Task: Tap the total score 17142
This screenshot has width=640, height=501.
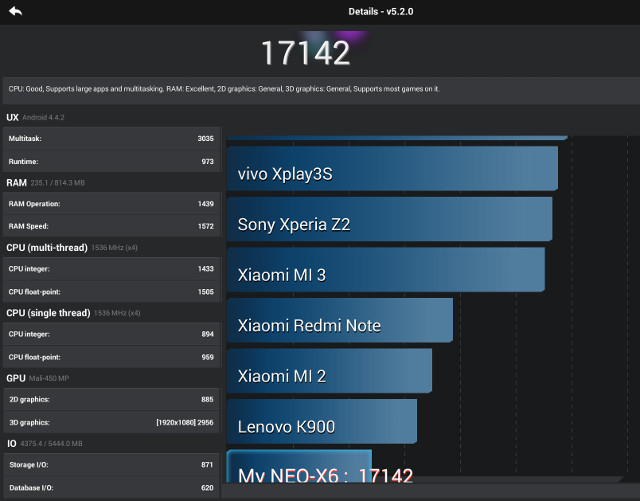Action: tap(305, 53)
